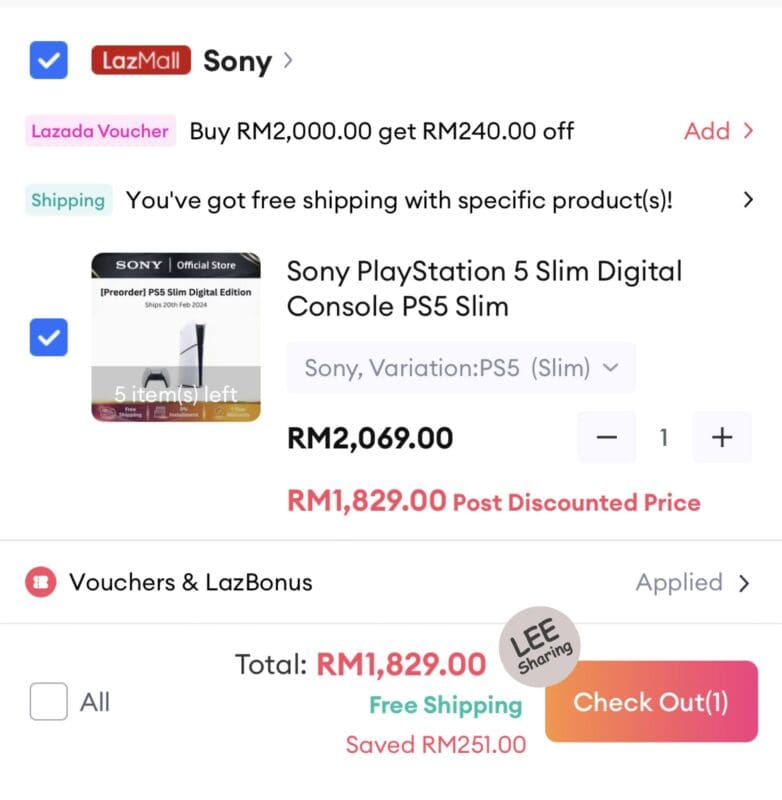
Task: Expand free shipping details chevron
Action: click(x=748, y=200)
